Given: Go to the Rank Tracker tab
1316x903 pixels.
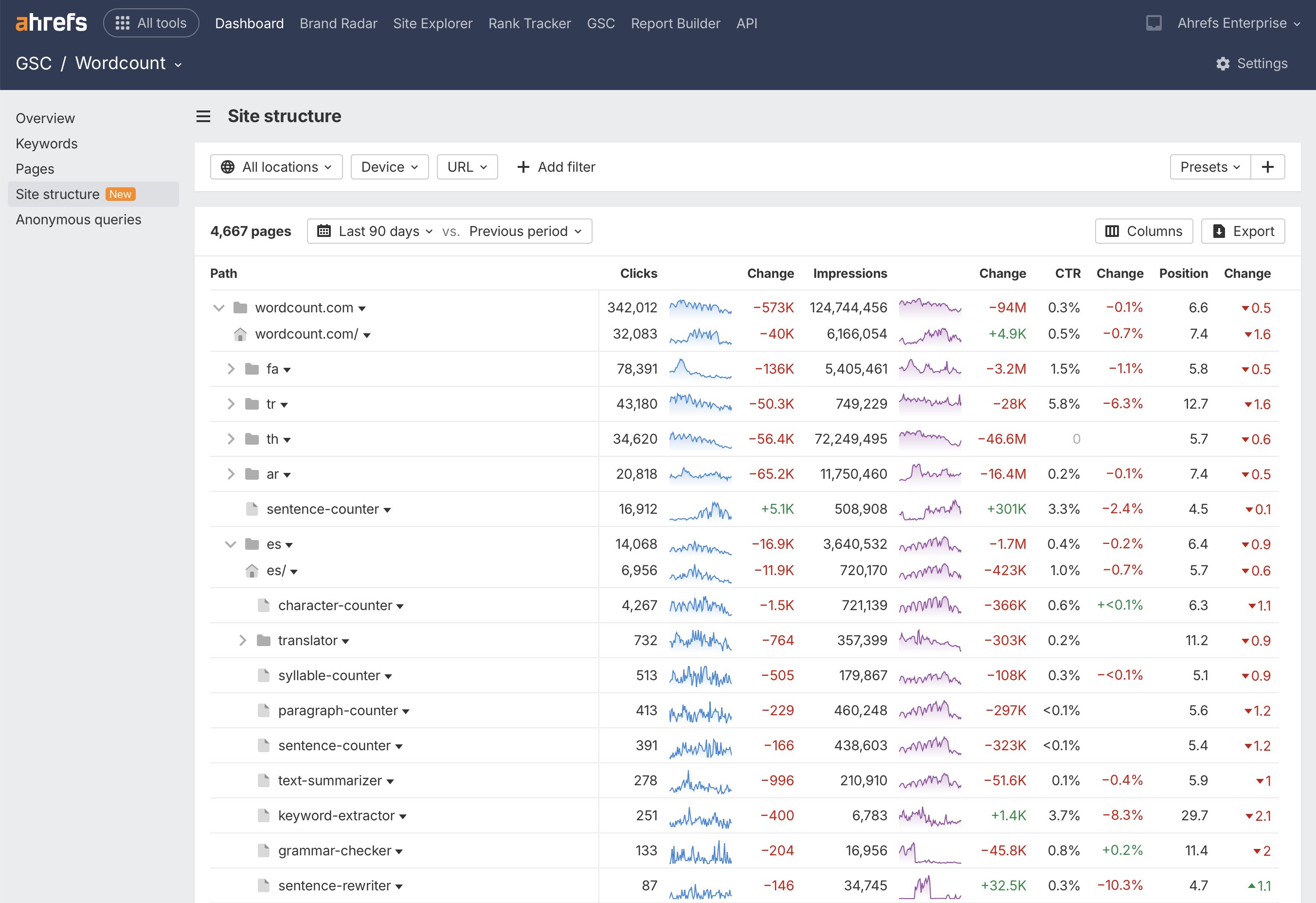Looking at the screenshot, I should 529,23.
